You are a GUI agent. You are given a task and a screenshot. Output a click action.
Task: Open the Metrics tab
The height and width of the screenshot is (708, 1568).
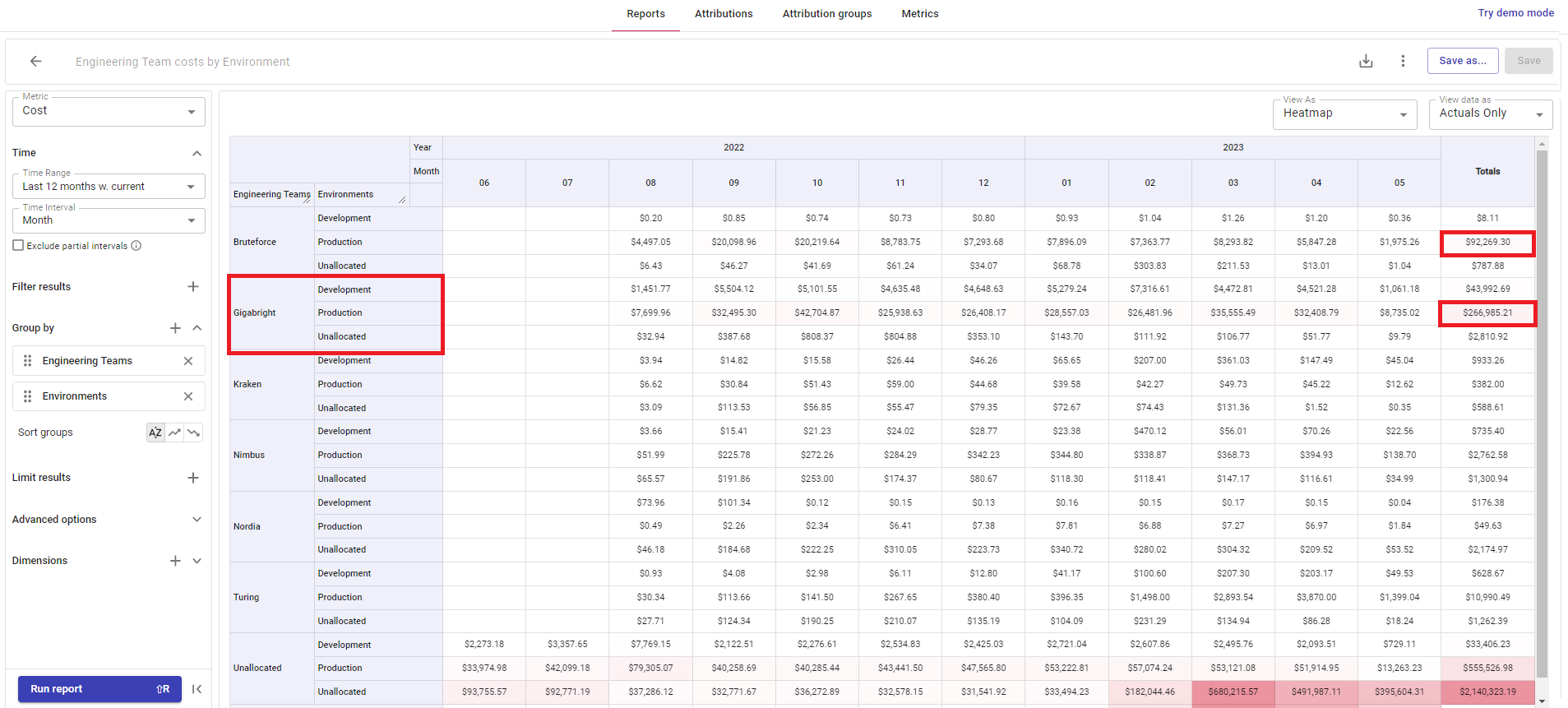[920, 14]
